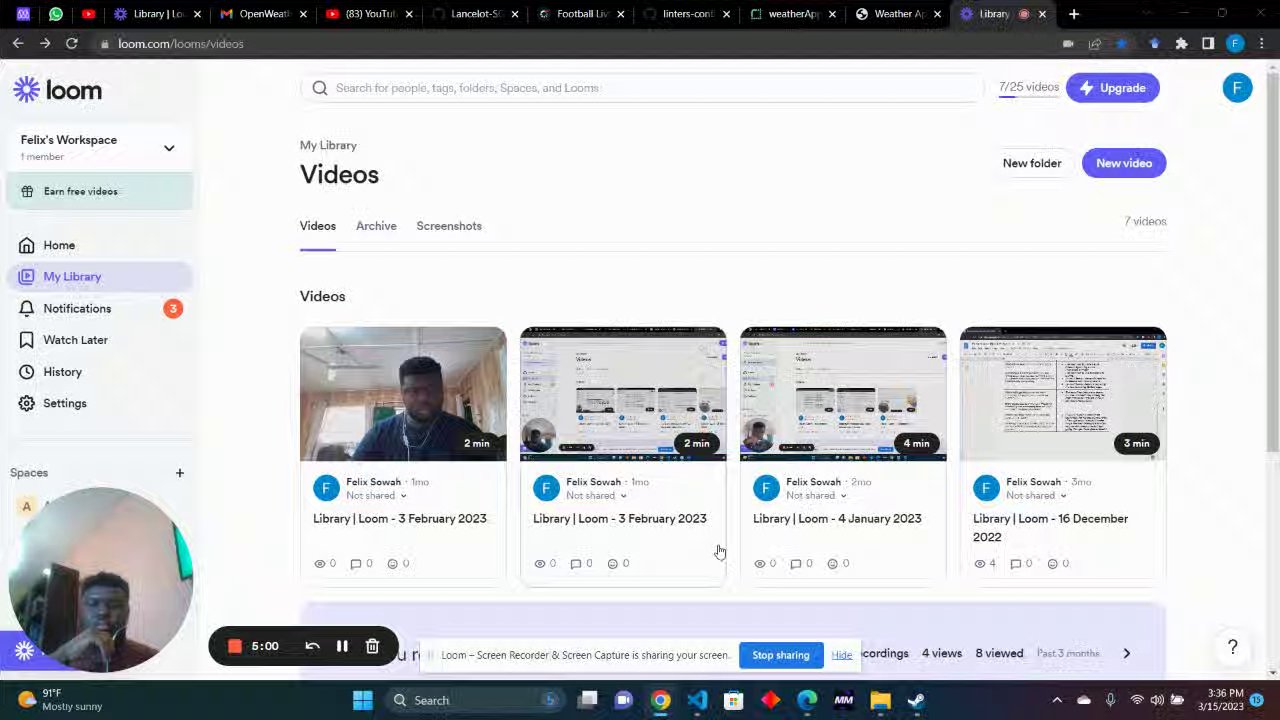Click the 7/25 videos usage indicator
The image size is (1280, 720).
pos(1028,88)
